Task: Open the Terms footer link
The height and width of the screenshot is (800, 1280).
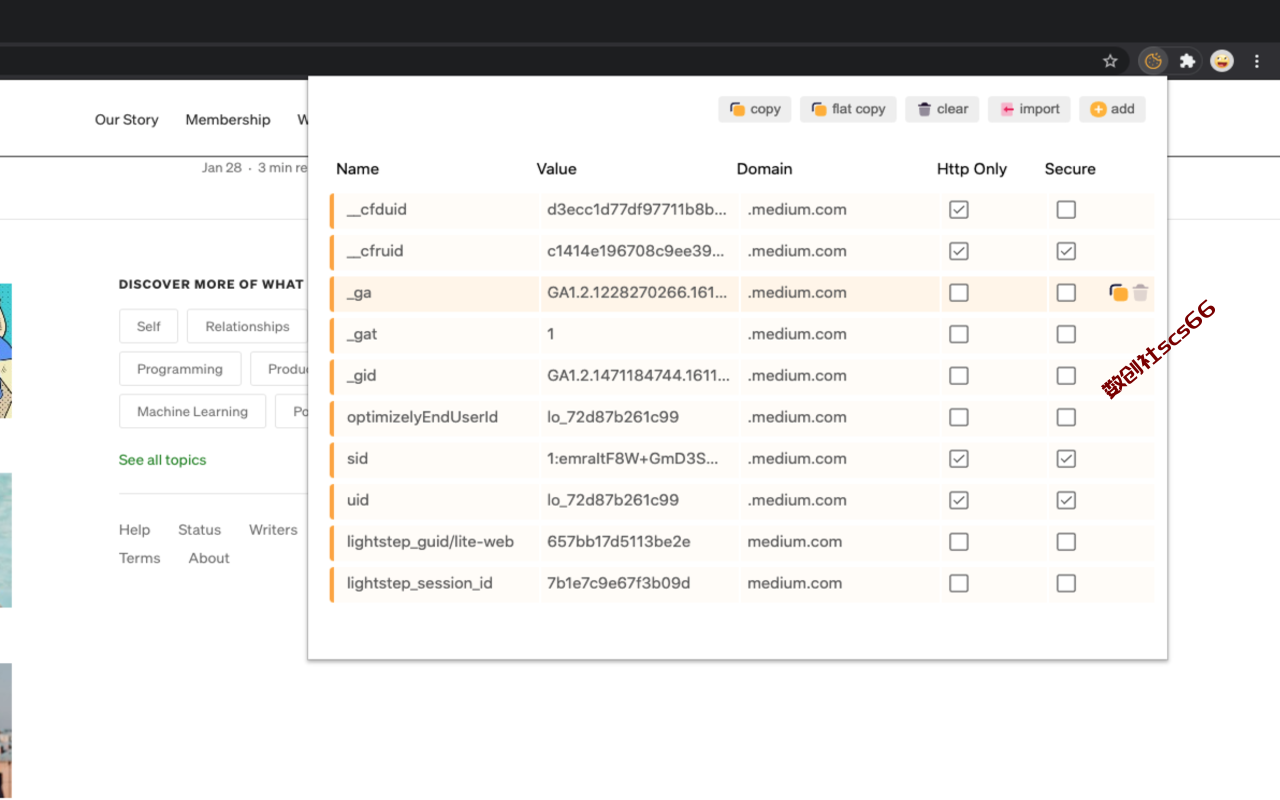Action: click(140, 558)
